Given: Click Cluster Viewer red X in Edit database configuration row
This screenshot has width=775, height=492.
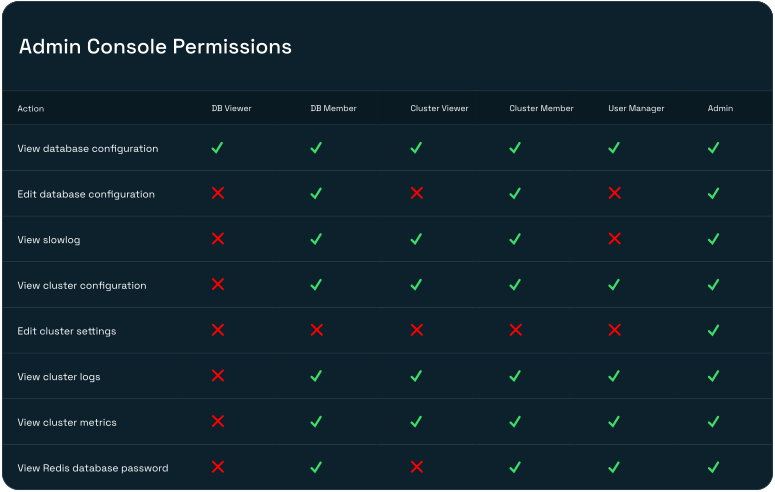Looking at the screenshot, I should pos(416,193).
